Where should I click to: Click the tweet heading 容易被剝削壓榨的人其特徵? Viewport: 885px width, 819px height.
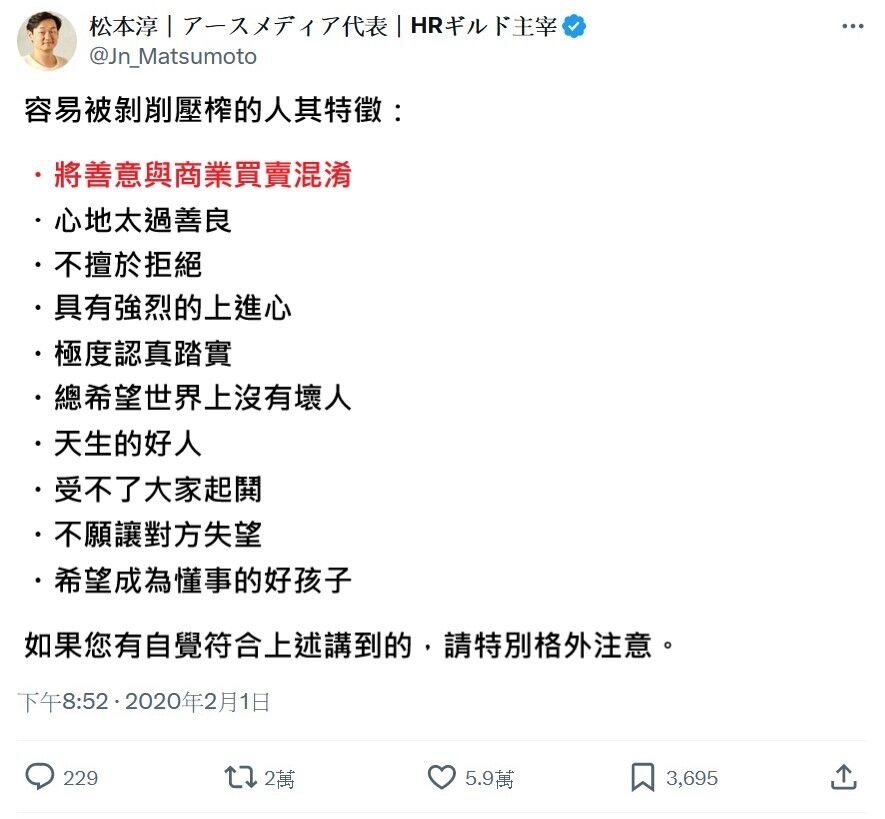tap(204, 110)
